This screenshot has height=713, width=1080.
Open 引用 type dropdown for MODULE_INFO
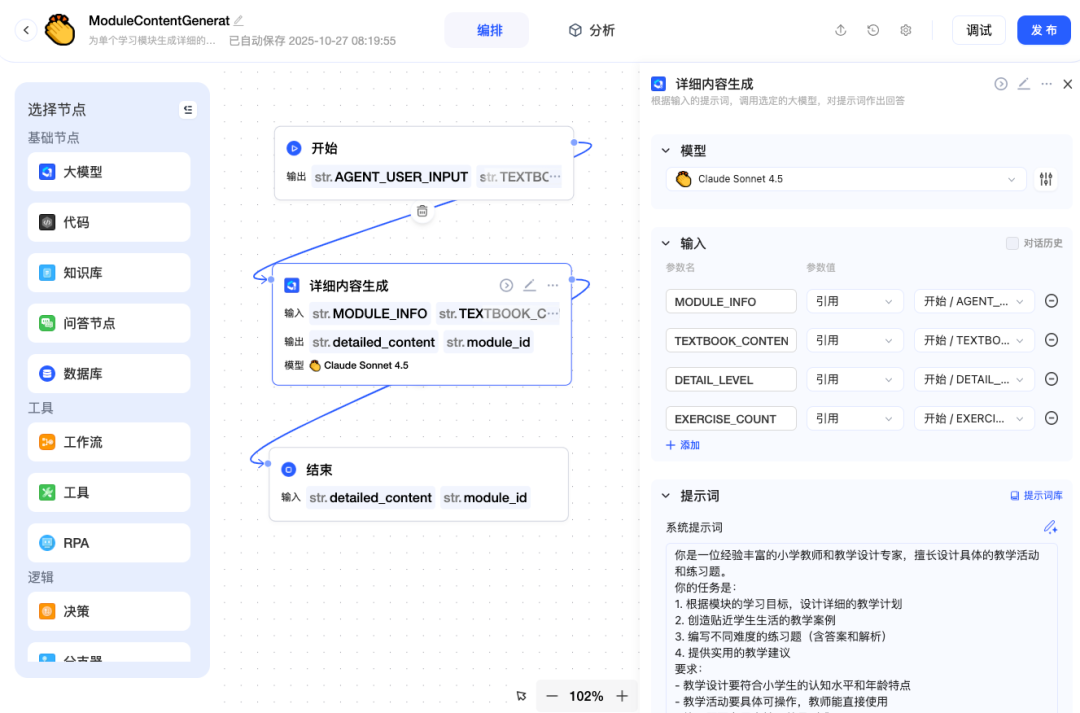855,301
